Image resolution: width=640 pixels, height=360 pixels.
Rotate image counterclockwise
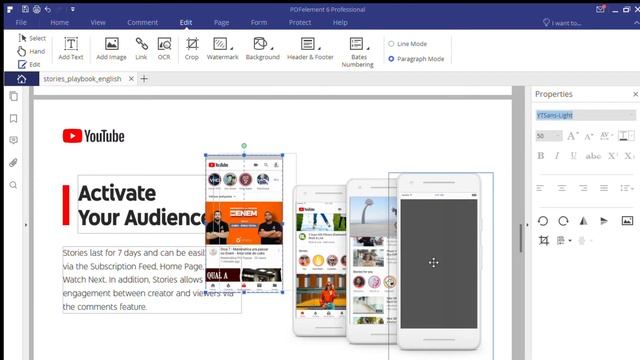tap(543, 221)
